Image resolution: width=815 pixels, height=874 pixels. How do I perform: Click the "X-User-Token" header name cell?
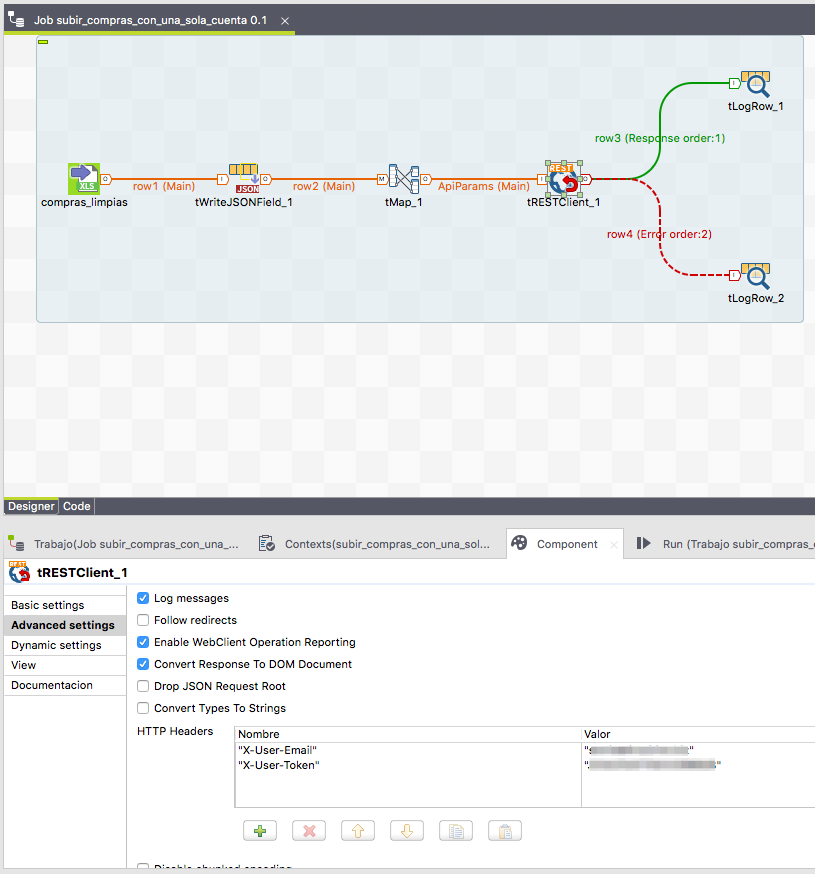408,765
